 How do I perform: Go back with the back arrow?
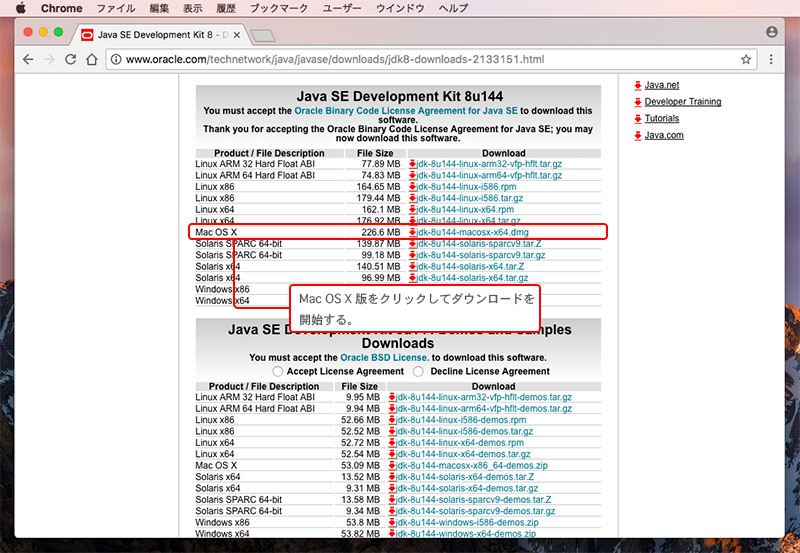coord(29,59)
